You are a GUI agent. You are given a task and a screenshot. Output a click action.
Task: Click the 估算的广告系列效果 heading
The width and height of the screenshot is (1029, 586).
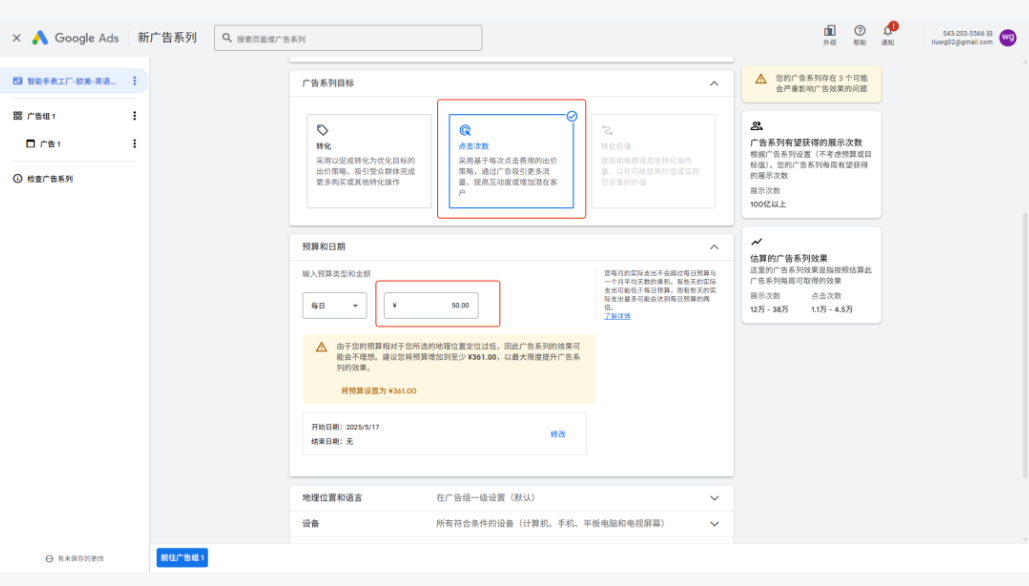789,258
